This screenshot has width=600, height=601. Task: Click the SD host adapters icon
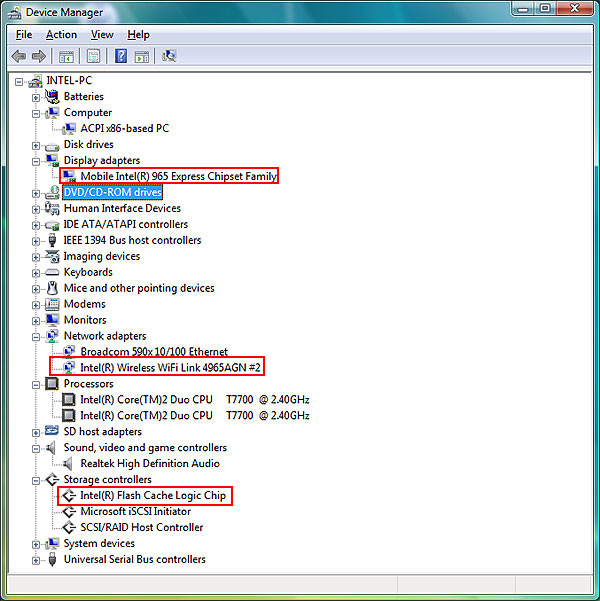point(52,430)
